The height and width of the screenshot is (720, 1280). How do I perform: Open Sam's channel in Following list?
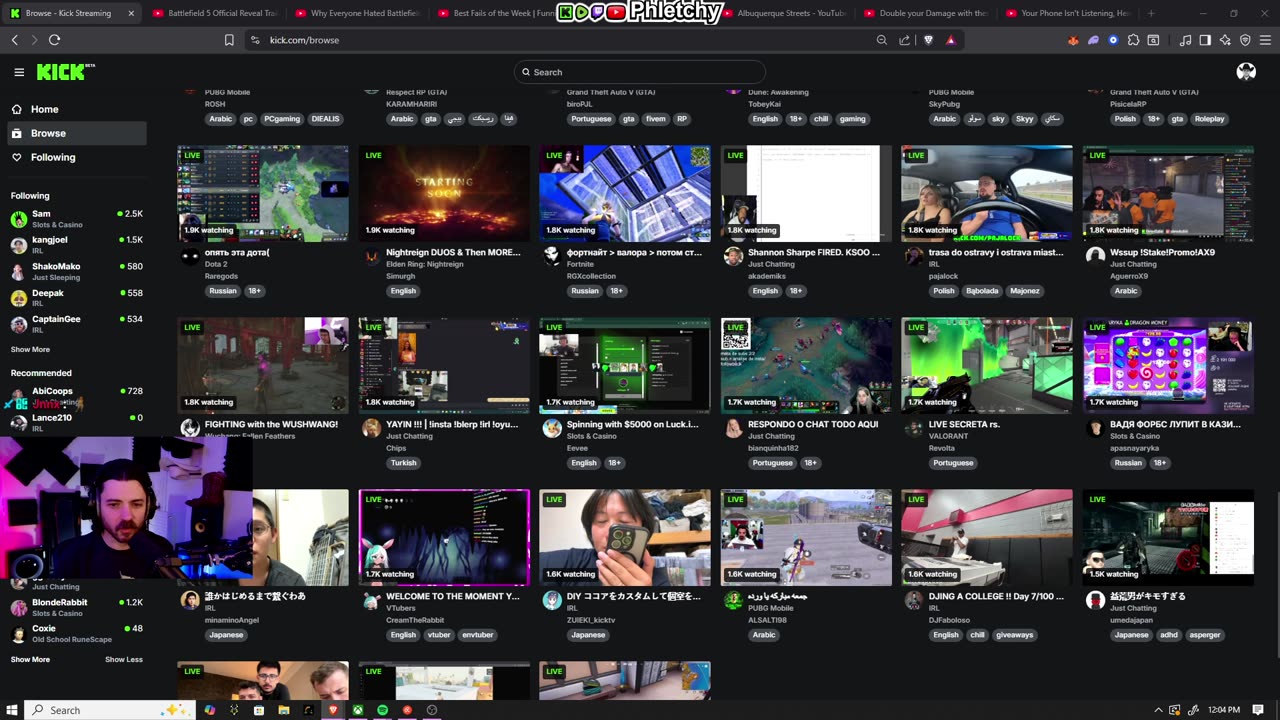click(x=77, y=218)
